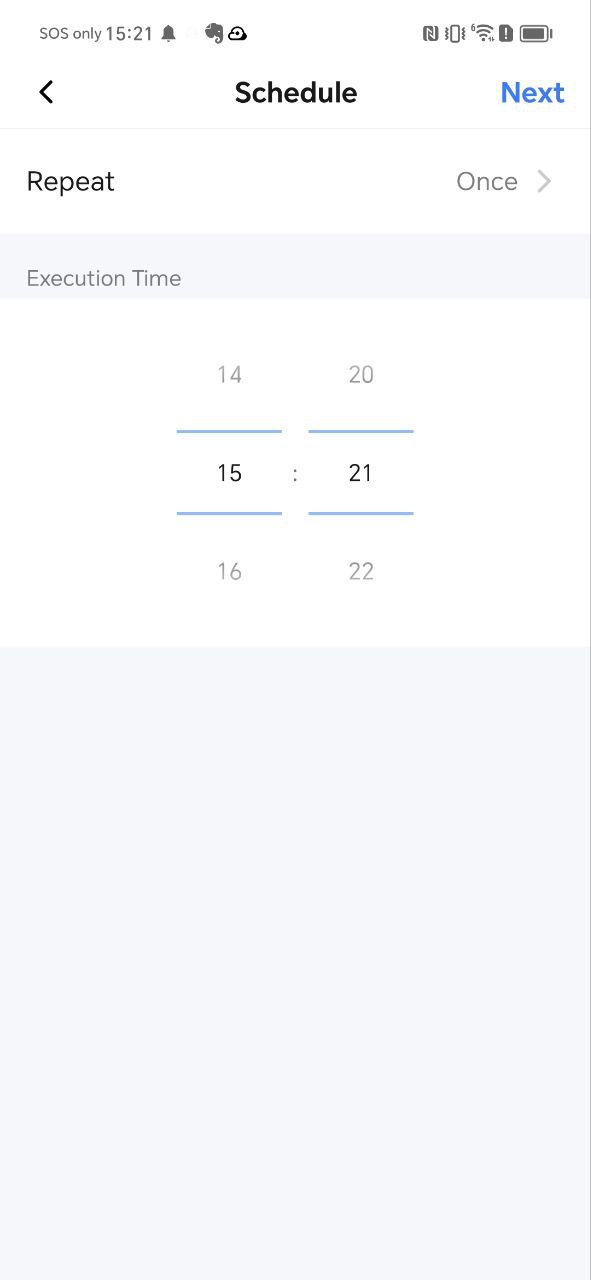Tap the Next button
Screen dimensions: 591x1280
(x=532, y=92)
